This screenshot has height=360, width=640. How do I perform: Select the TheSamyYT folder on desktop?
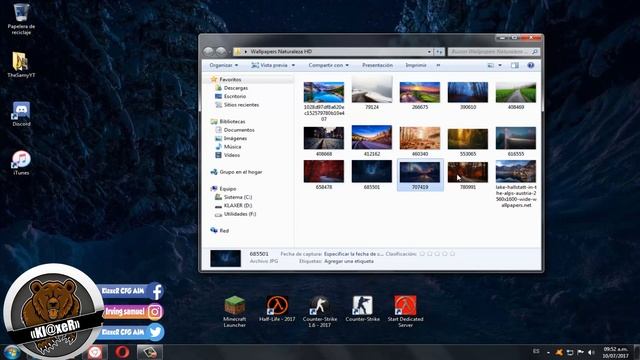point(21,64)
